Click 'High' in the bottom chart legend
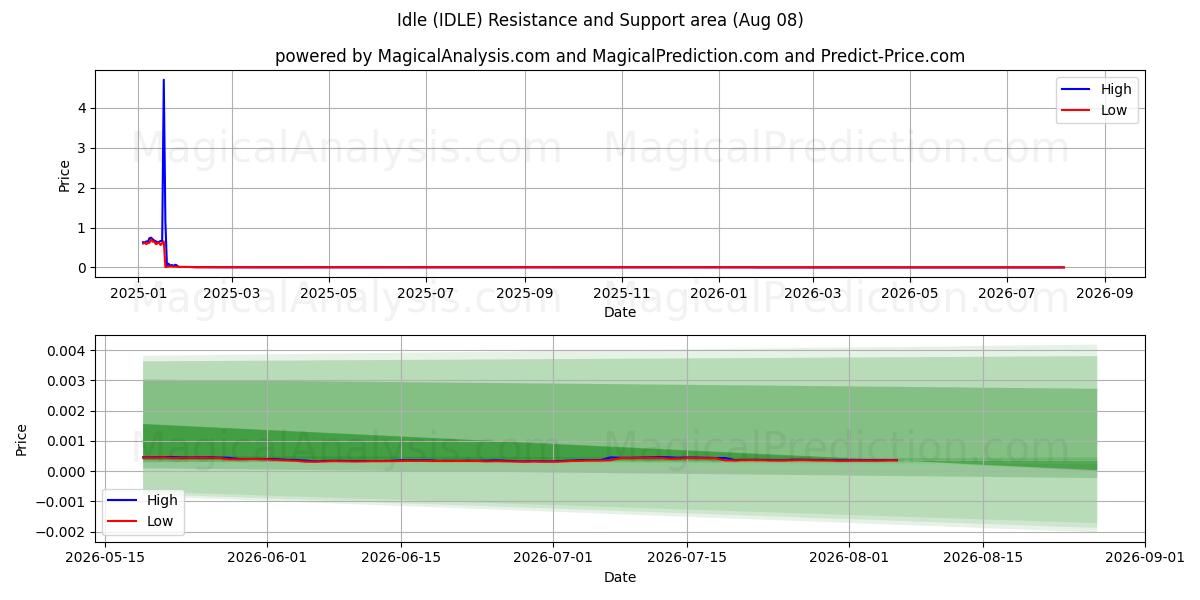Screen dimensions: 1200x600 click(x=162, y=500)
